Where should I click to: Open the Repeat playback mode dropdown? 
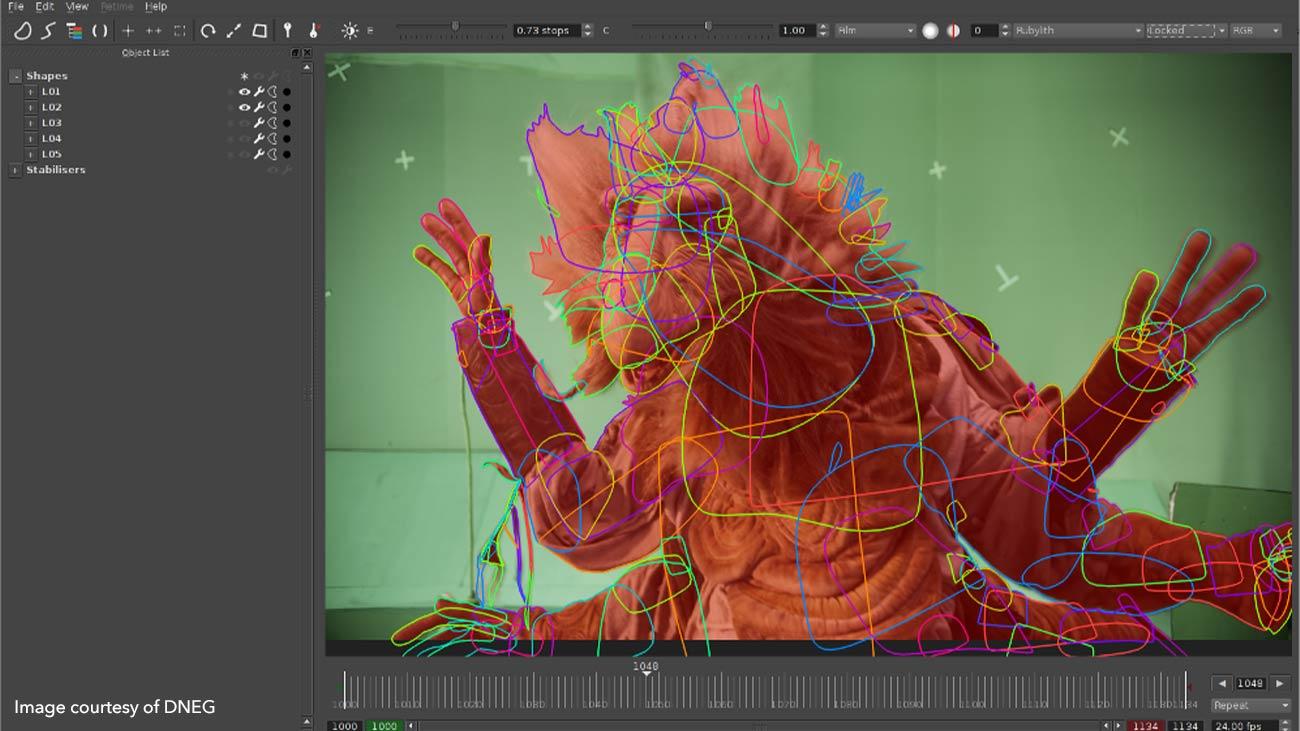(x=1250, y=705)
